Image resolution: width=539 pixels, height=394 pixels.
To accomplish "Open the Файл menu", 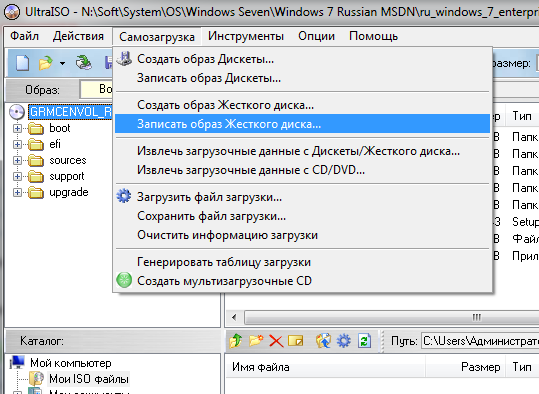I will tap(24, 36).
